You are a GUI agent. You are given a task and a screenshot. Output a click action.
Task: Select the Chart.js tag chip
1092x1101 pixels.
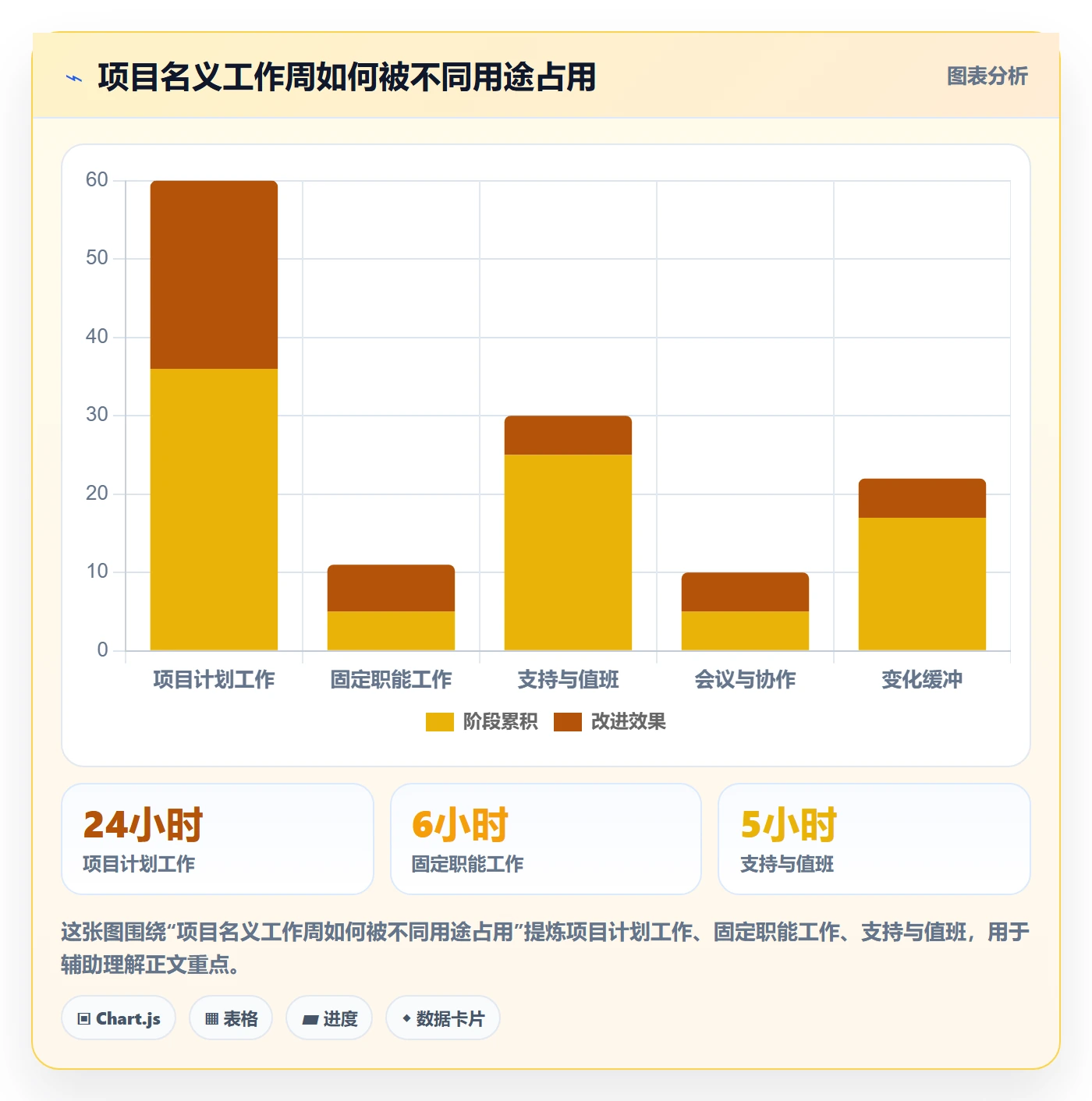pos(119,1018)
